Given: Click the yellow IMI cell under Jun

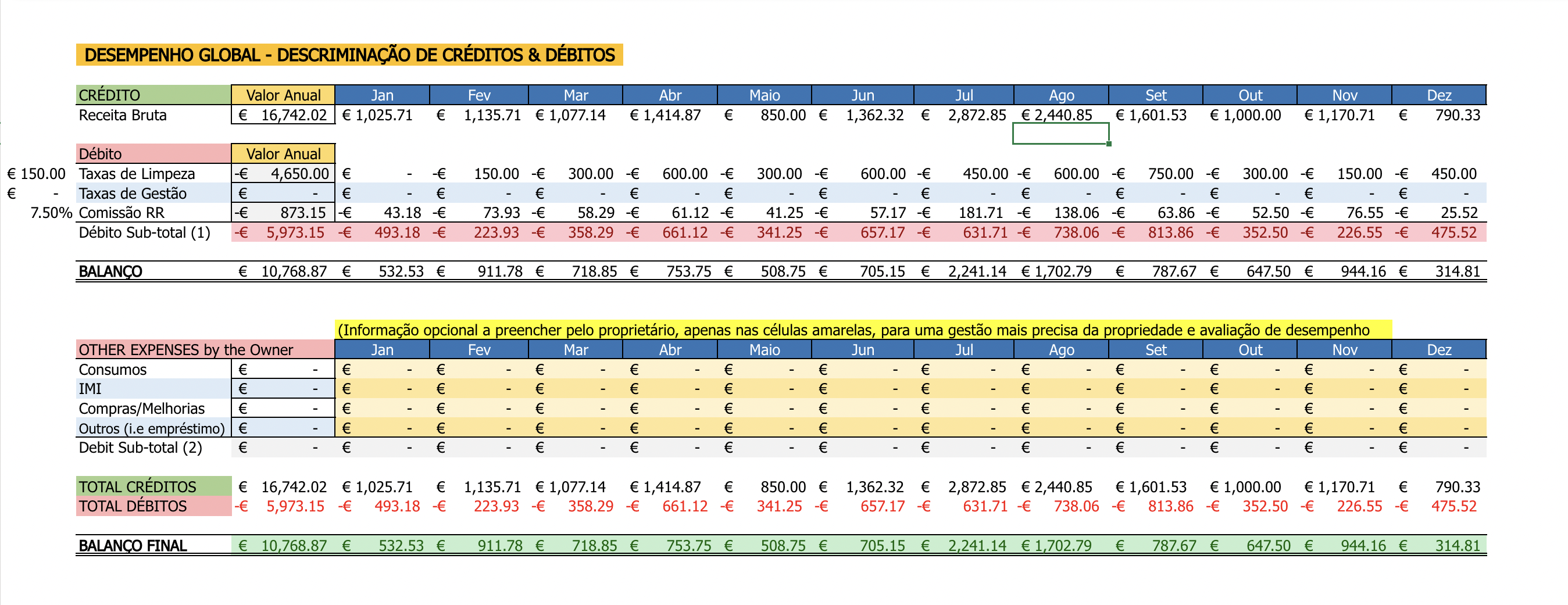Looking at the screenshot, I should (863, 389).
